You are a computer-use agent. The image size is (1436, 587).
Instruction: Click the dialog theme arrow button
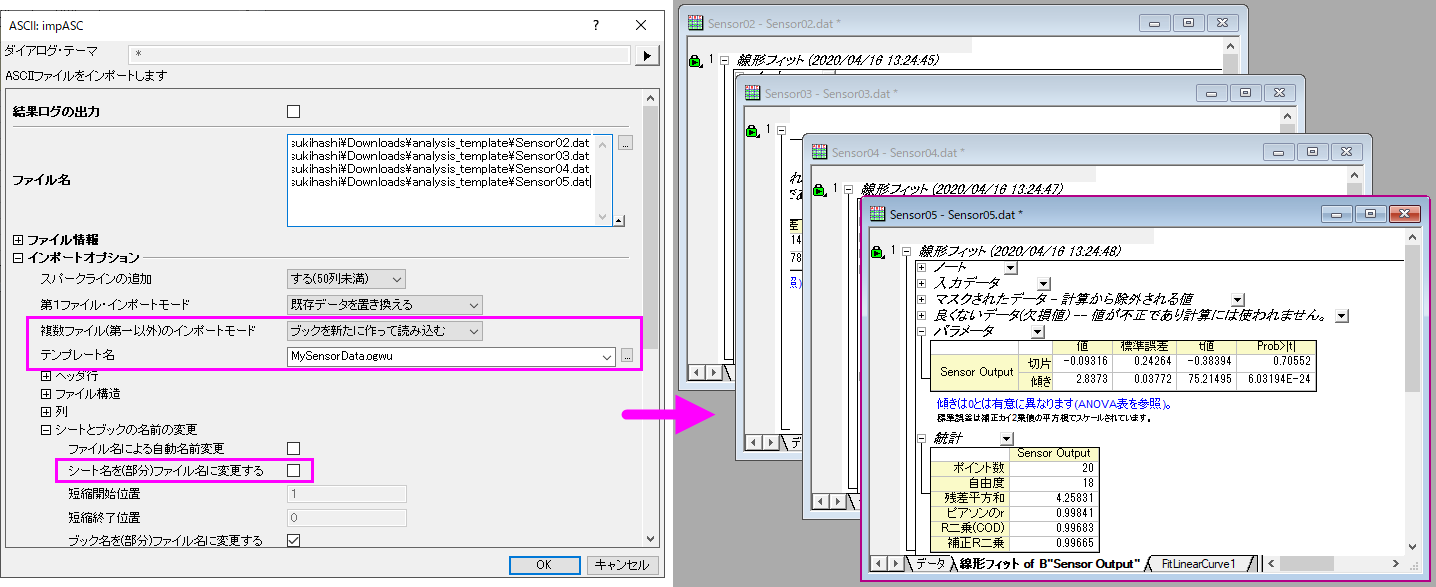[647, 54]
